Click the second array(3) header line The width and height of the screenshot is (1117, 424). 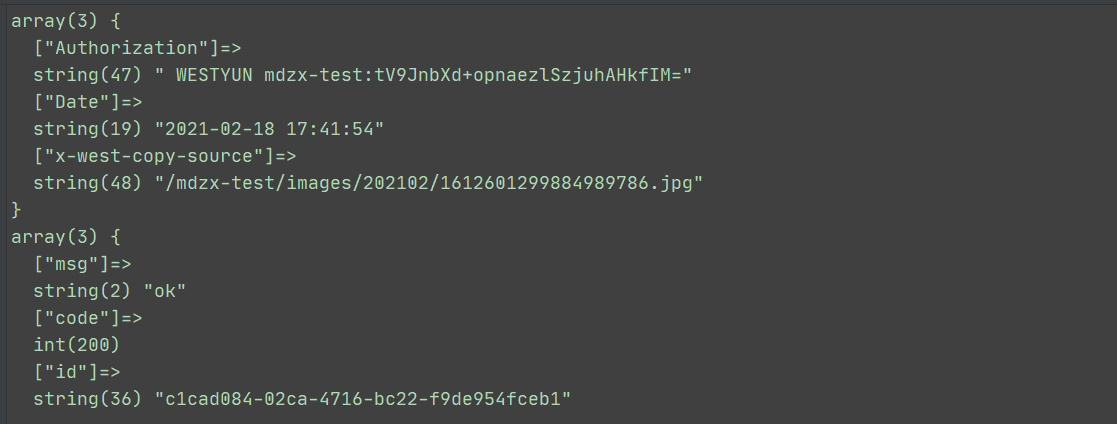tap(64, 236)
